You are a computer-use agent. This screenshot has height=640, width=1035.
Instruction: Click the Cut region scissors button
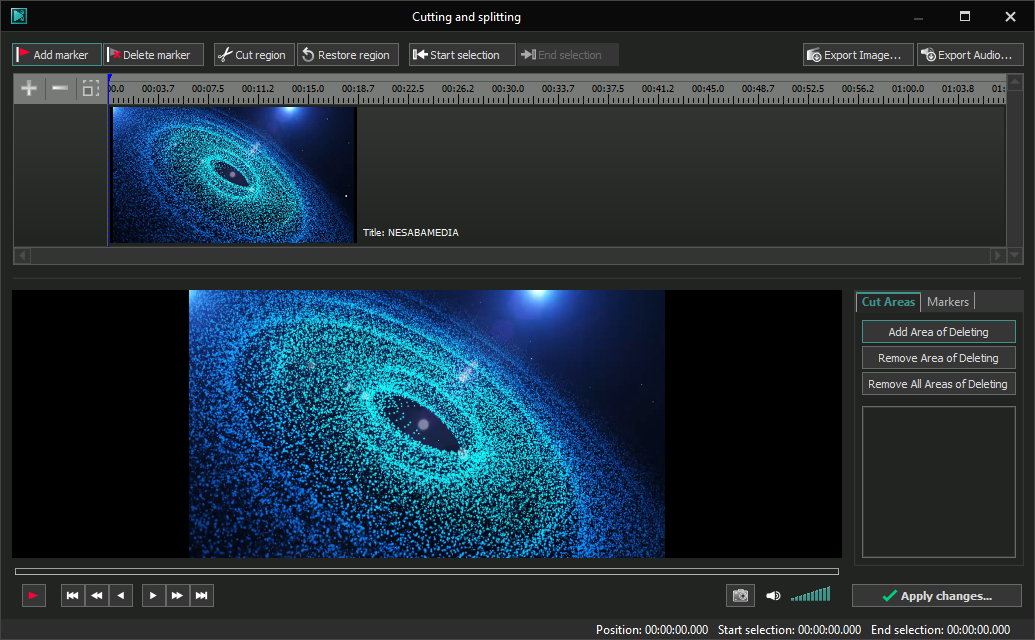pyautogui.click(x=254, y=55)
